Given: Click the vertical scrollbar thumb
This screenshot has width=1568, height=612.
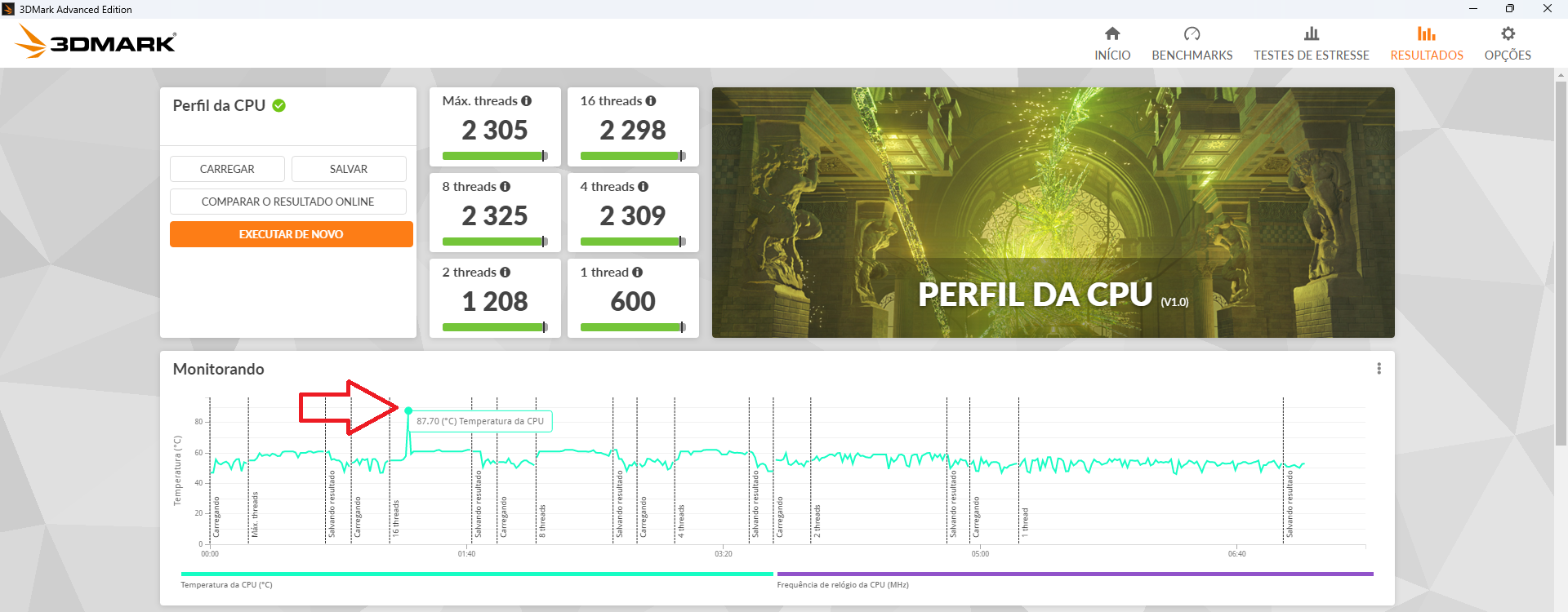Looking at the screenshot, I should (1561, 263).
